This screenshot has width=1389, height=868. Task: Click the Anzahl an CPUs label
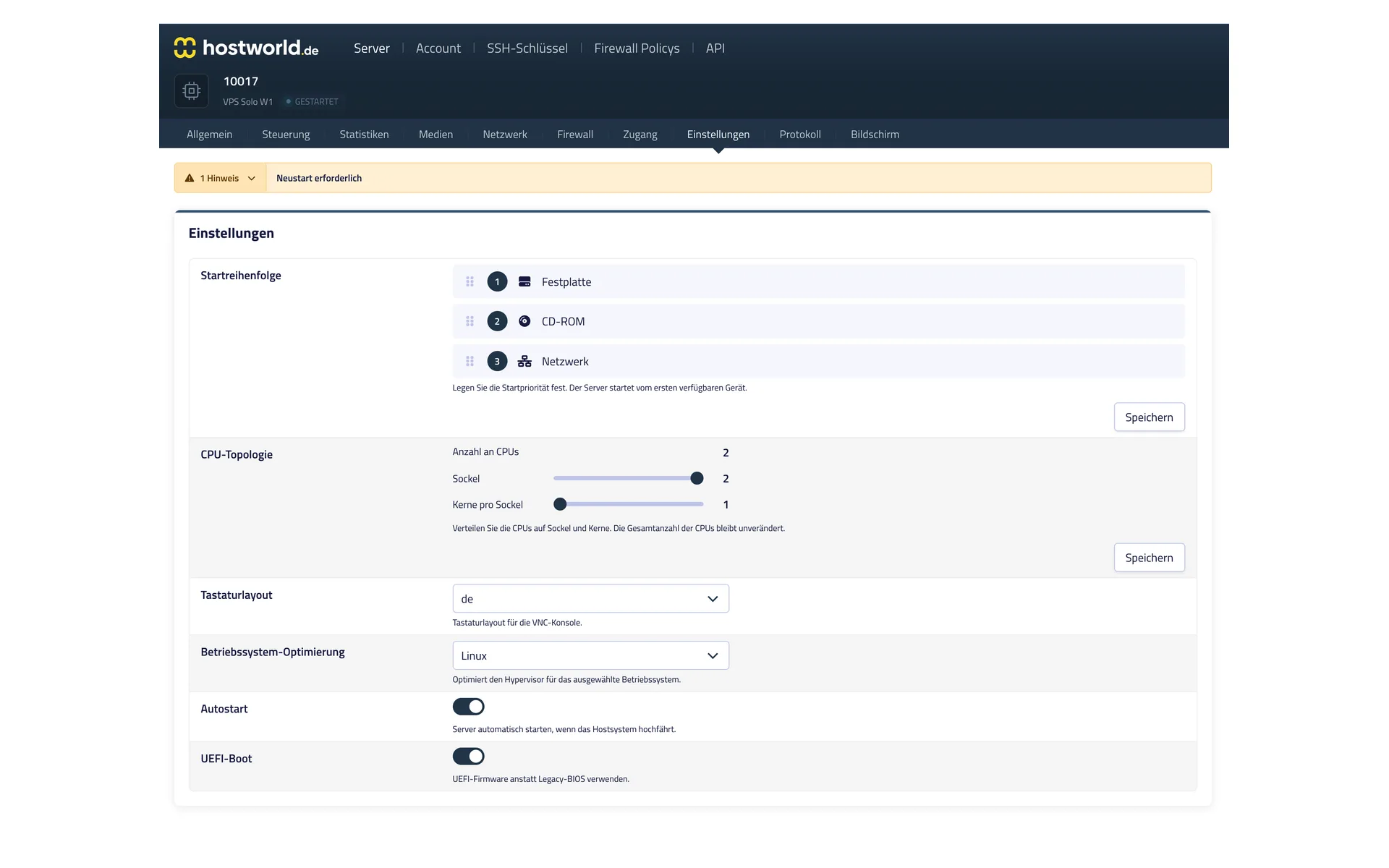click(485, 452)
